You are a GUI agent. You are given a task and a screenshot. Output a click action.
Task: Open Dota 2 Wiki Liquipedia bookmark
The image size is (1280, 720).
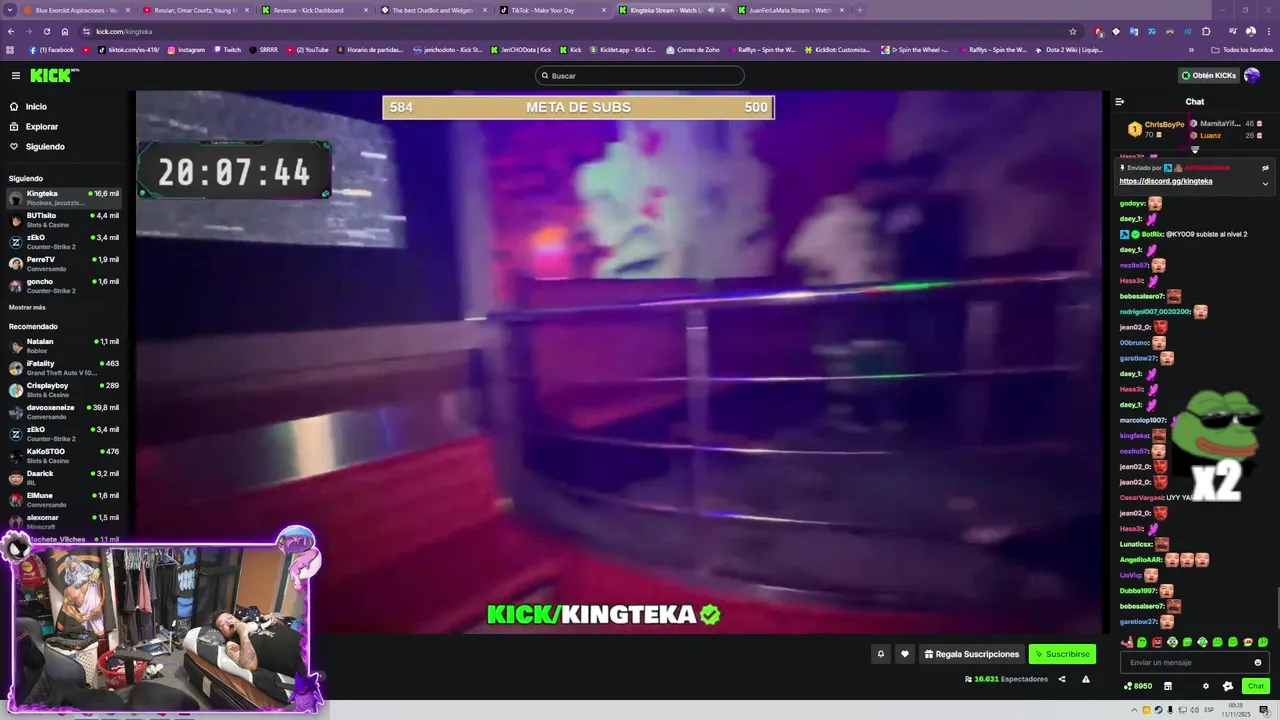[1070, 49]
